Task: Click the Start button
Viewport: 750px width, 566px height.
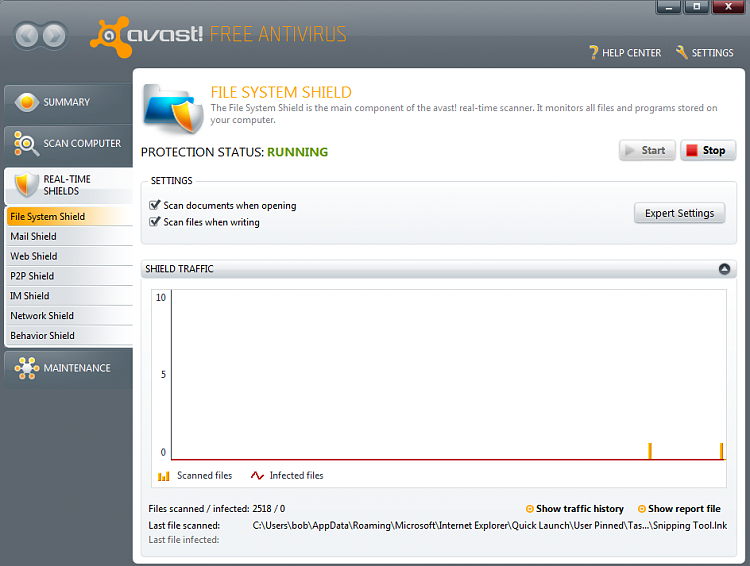Action: point(647,151)
